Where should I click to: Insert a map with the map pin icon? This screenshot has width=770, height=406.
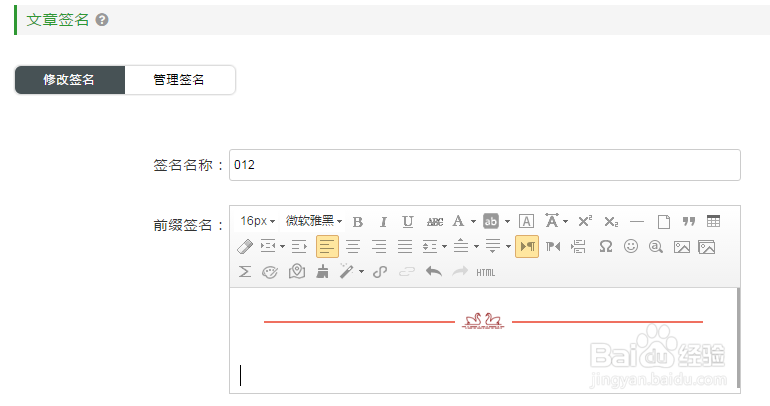297,271
